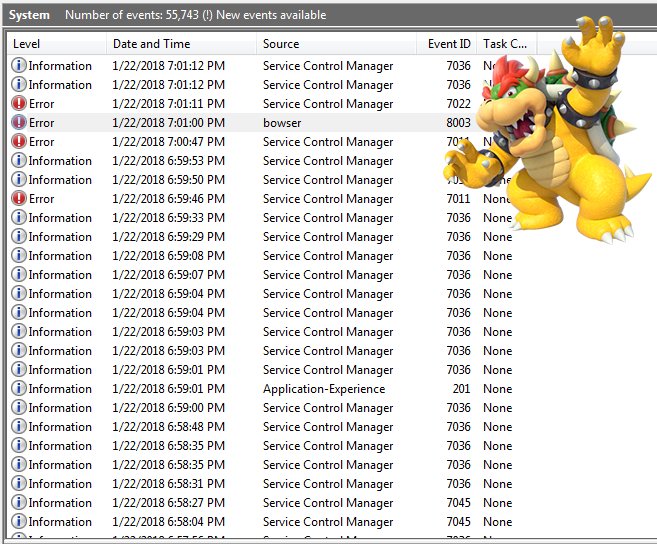Click the information icon for the 6:58:31 PM event
Screen dimensions: 657x544
pos(18,484)
